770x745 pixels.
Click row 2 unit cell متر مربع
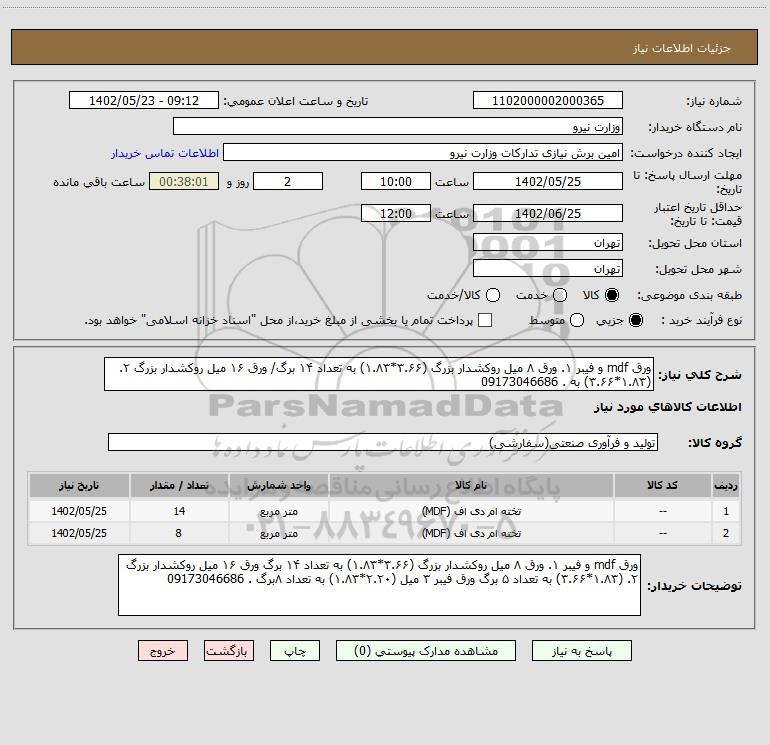click(x=278, y=533)
